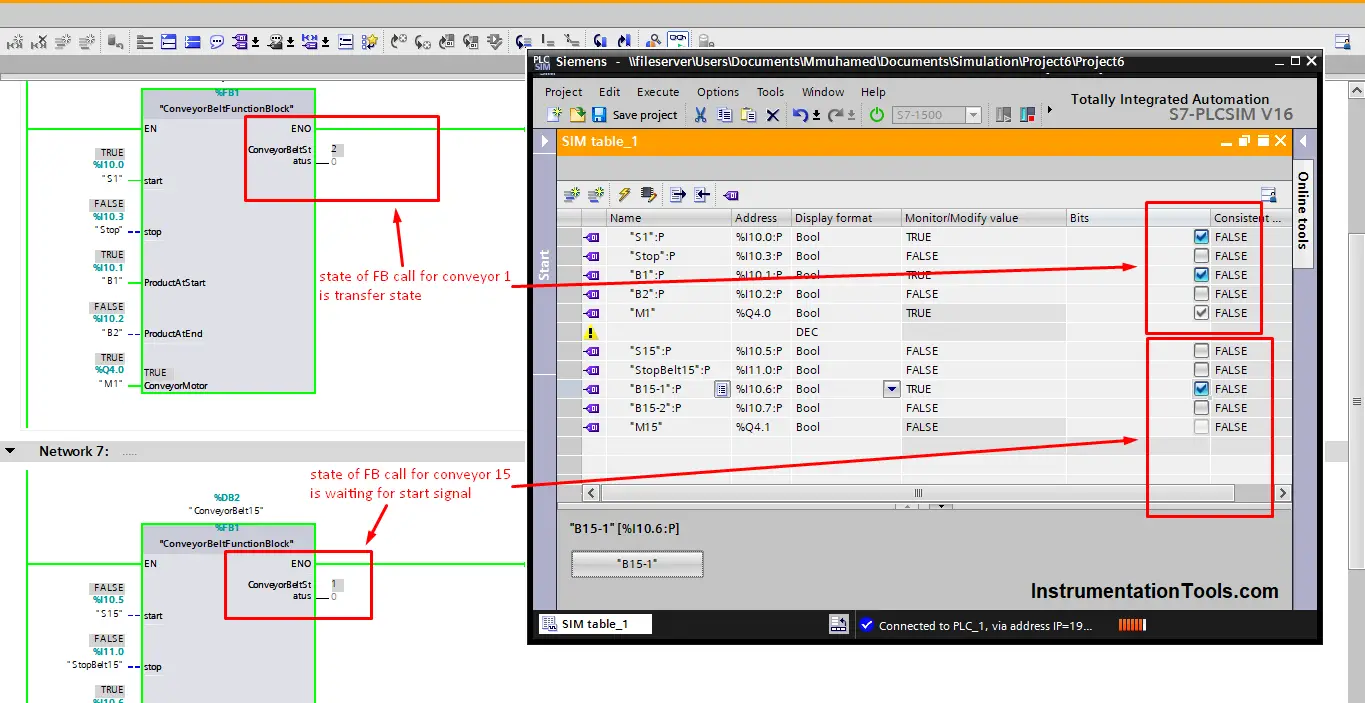Screen dimensions: 1365x703
Task: Click the connection status icon in PLCSIM status bar
Action: pos(867,625)
